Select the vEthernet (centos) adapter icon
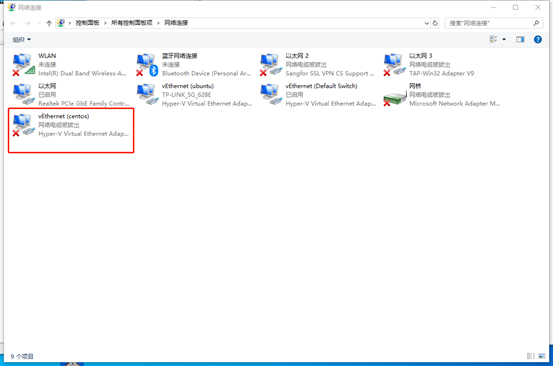This screenshot has height=366, width=553. [24, 125]
